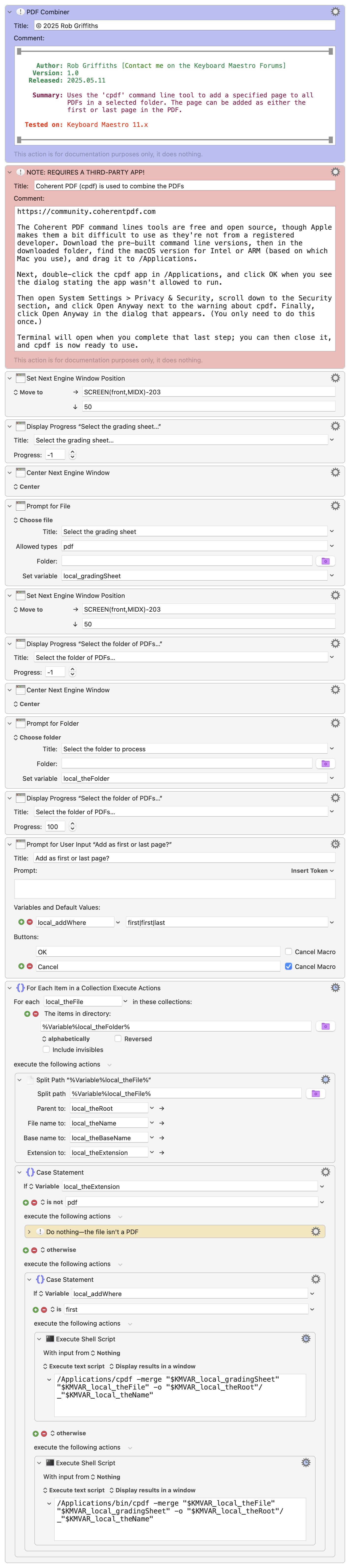
Task: Check Cancel Macro for the OK button
Action: [x=289, y=951]
